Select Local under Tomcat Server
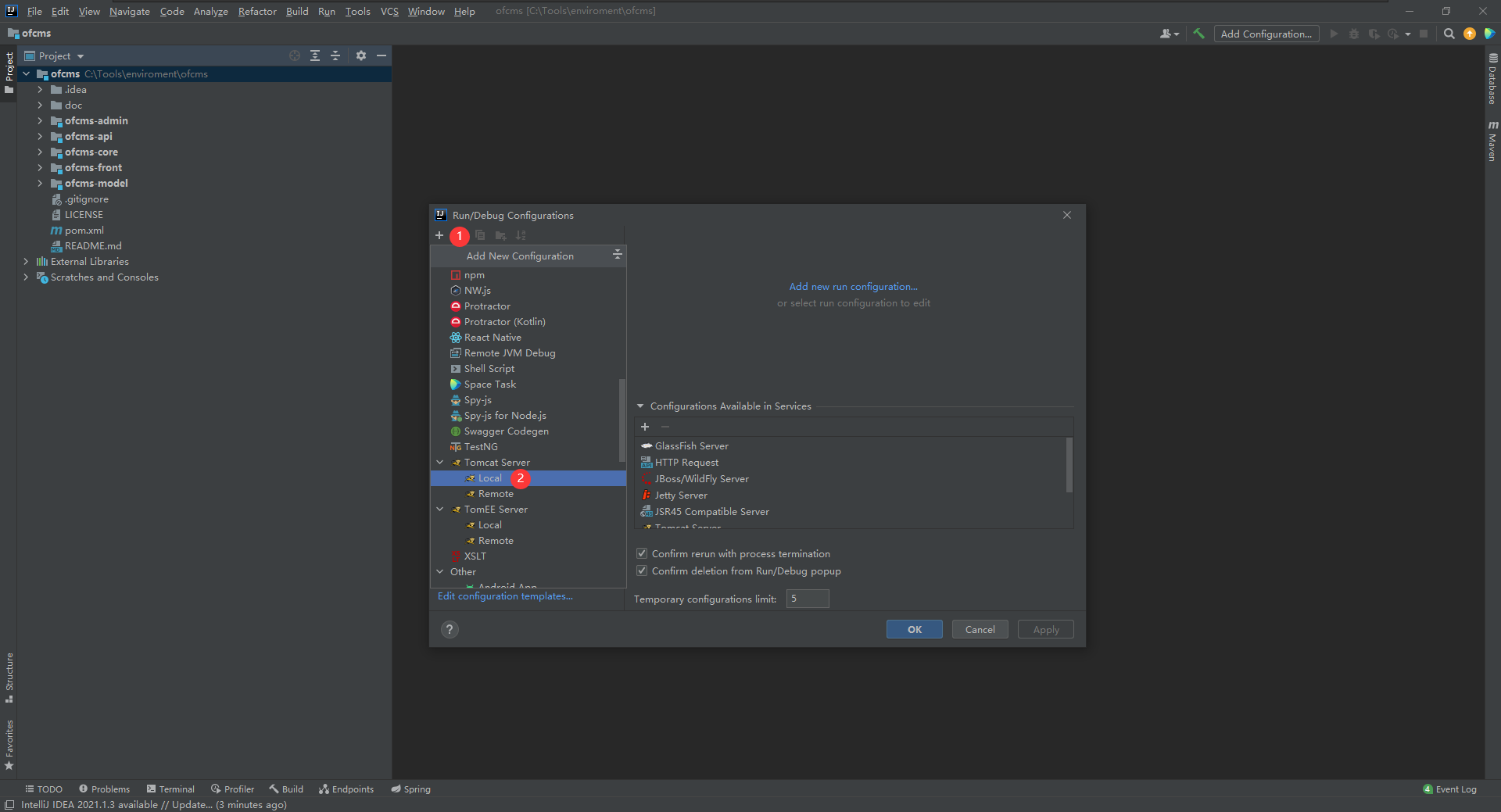 (528, 478)
